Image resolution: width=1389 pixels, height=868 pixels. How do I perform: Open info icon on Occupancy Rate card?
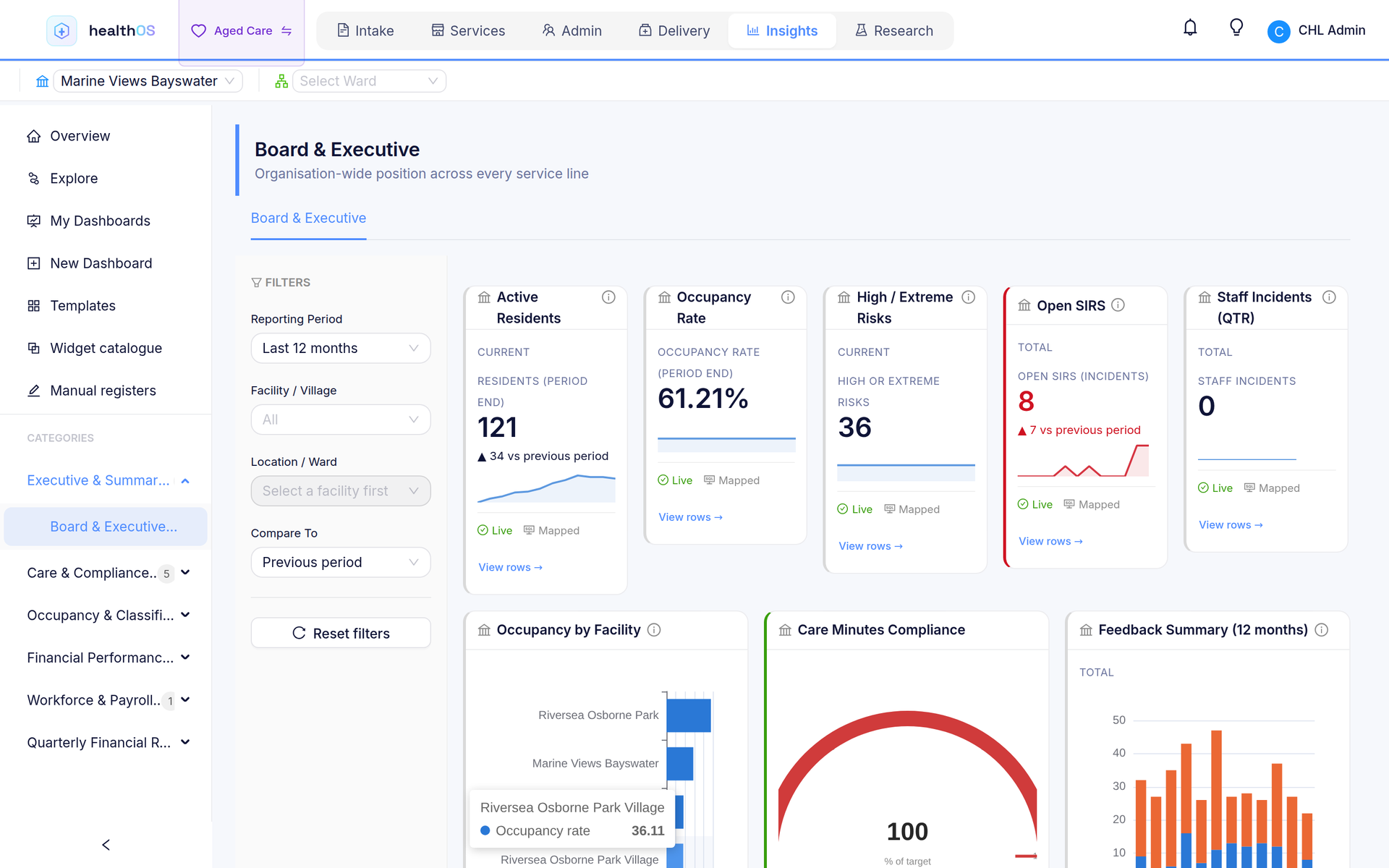pyautogui.click(x=788, y=297)
